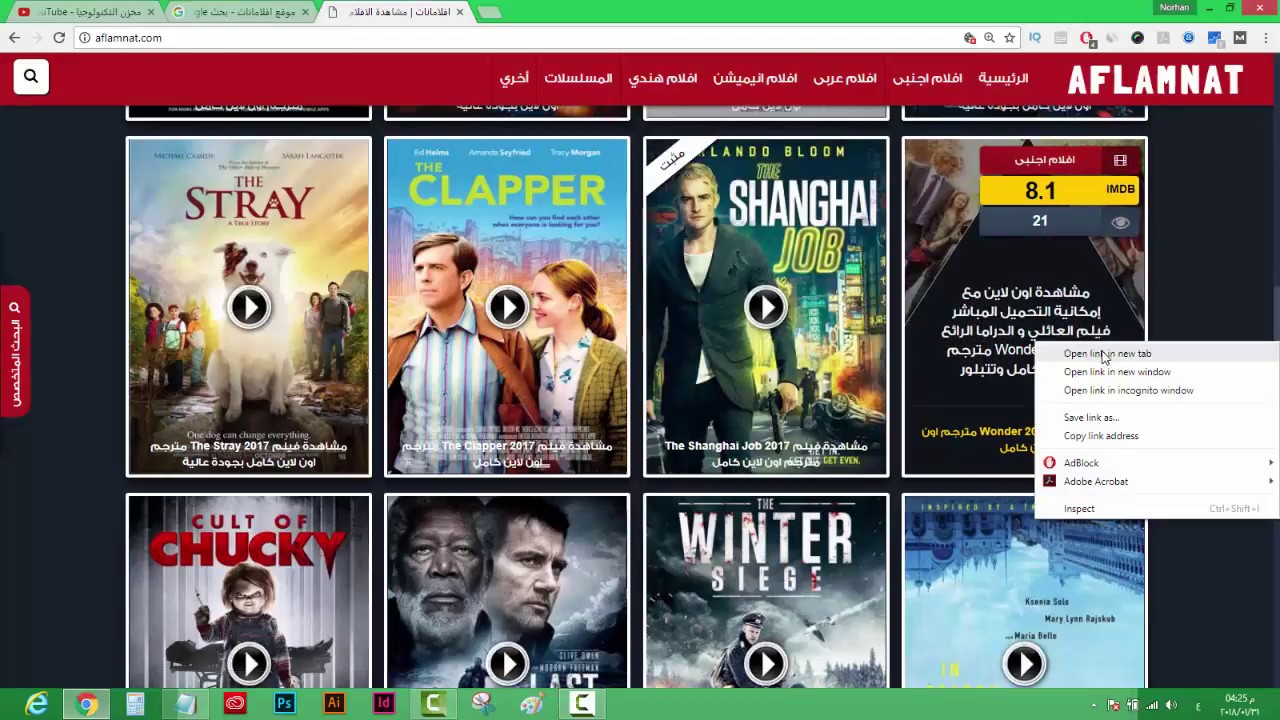
Task: Open the black circular color-wheel extension
Action: click(x=1137, y=38)
